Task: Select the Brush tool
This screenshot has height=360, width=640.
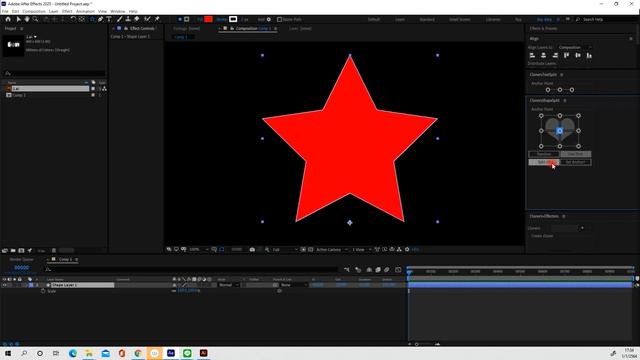Action: (x=120, y=19)
